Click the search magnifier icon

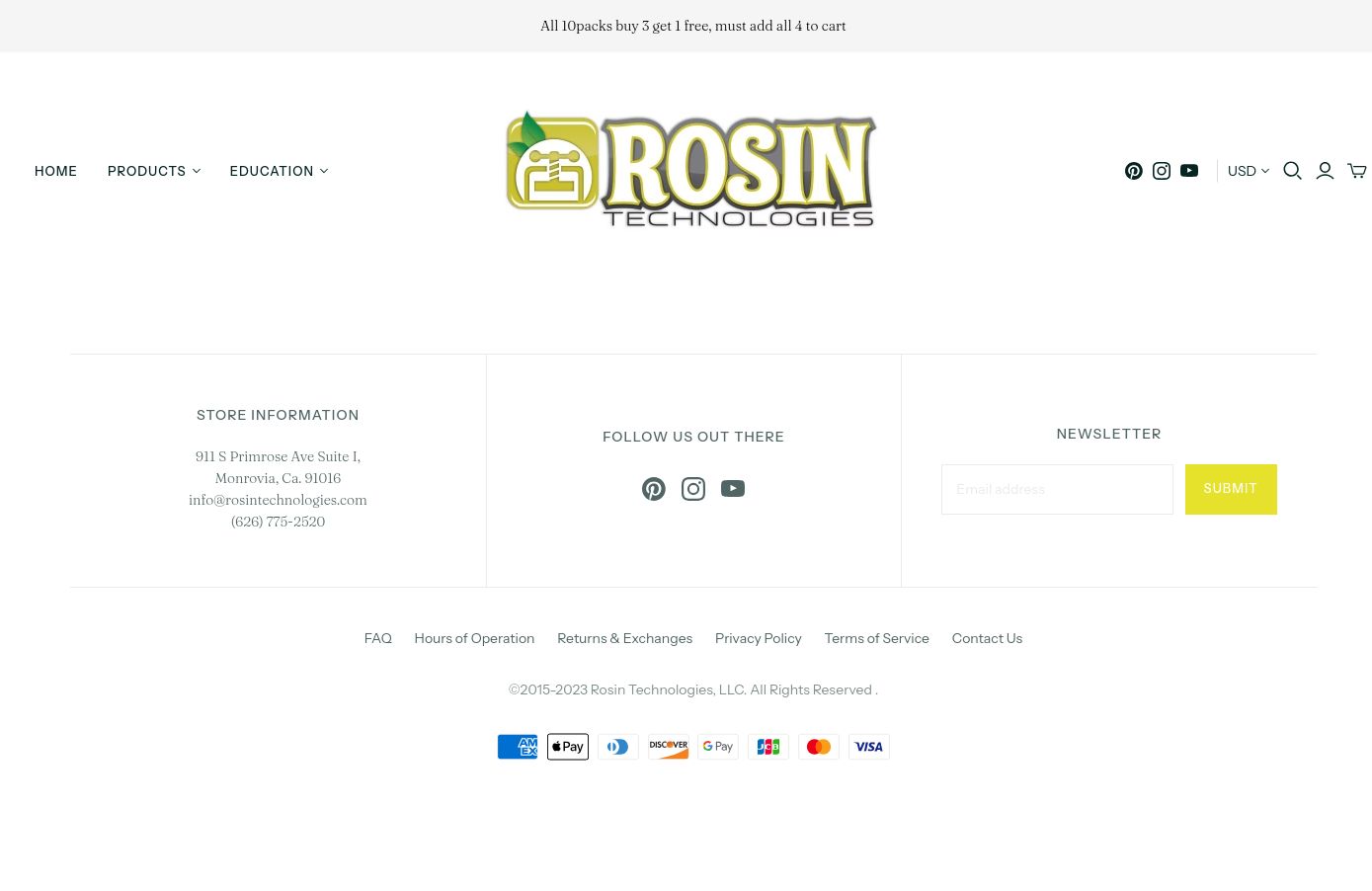[1292, 171]
